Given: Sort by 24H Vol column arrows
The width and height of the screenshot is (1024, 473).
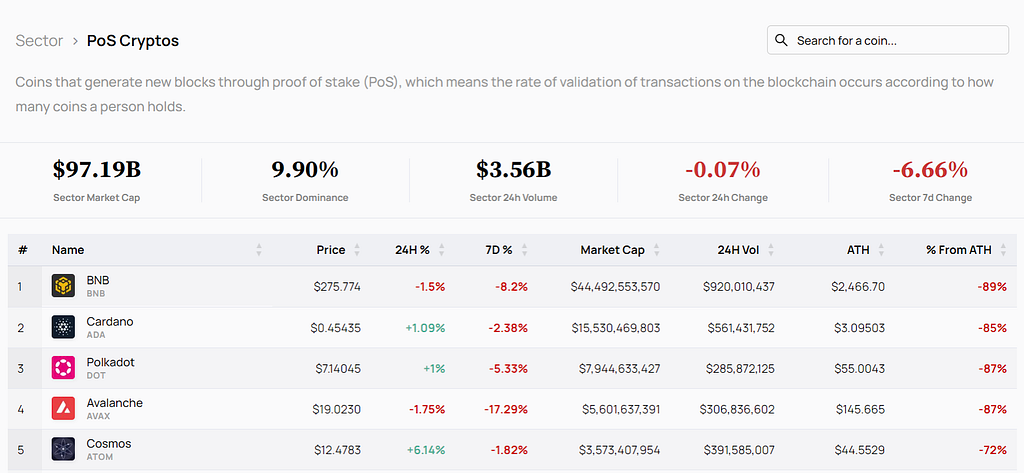Looking at the screenshot, I should point(771,250).
